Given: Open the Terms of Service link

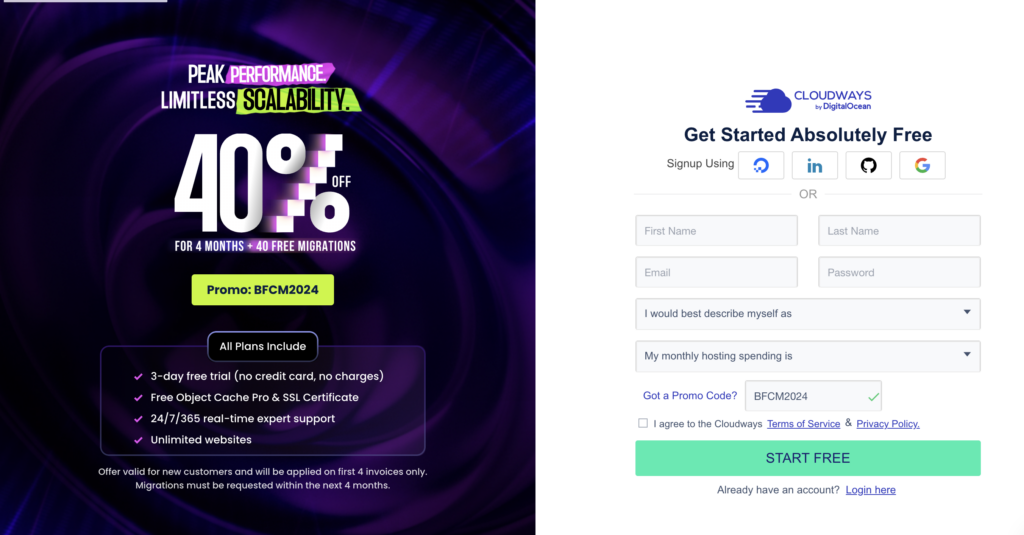Looking at the screenshot, I should (803, 424).
